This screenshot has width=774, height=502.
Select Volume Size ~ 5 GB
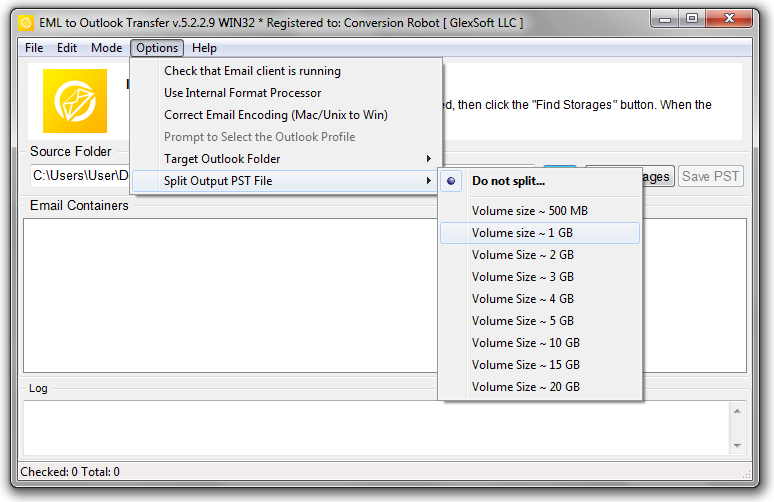(x=540, y=321)
